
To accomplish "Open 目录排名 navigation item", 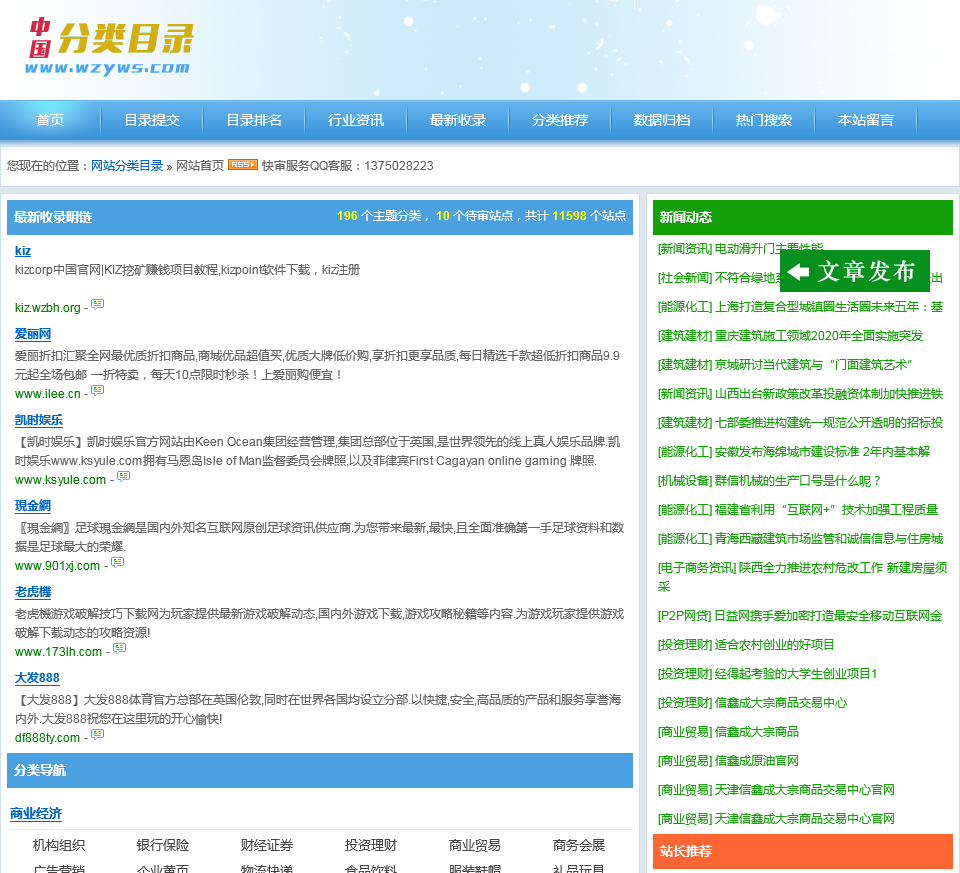I will click(x=254, y=120).
